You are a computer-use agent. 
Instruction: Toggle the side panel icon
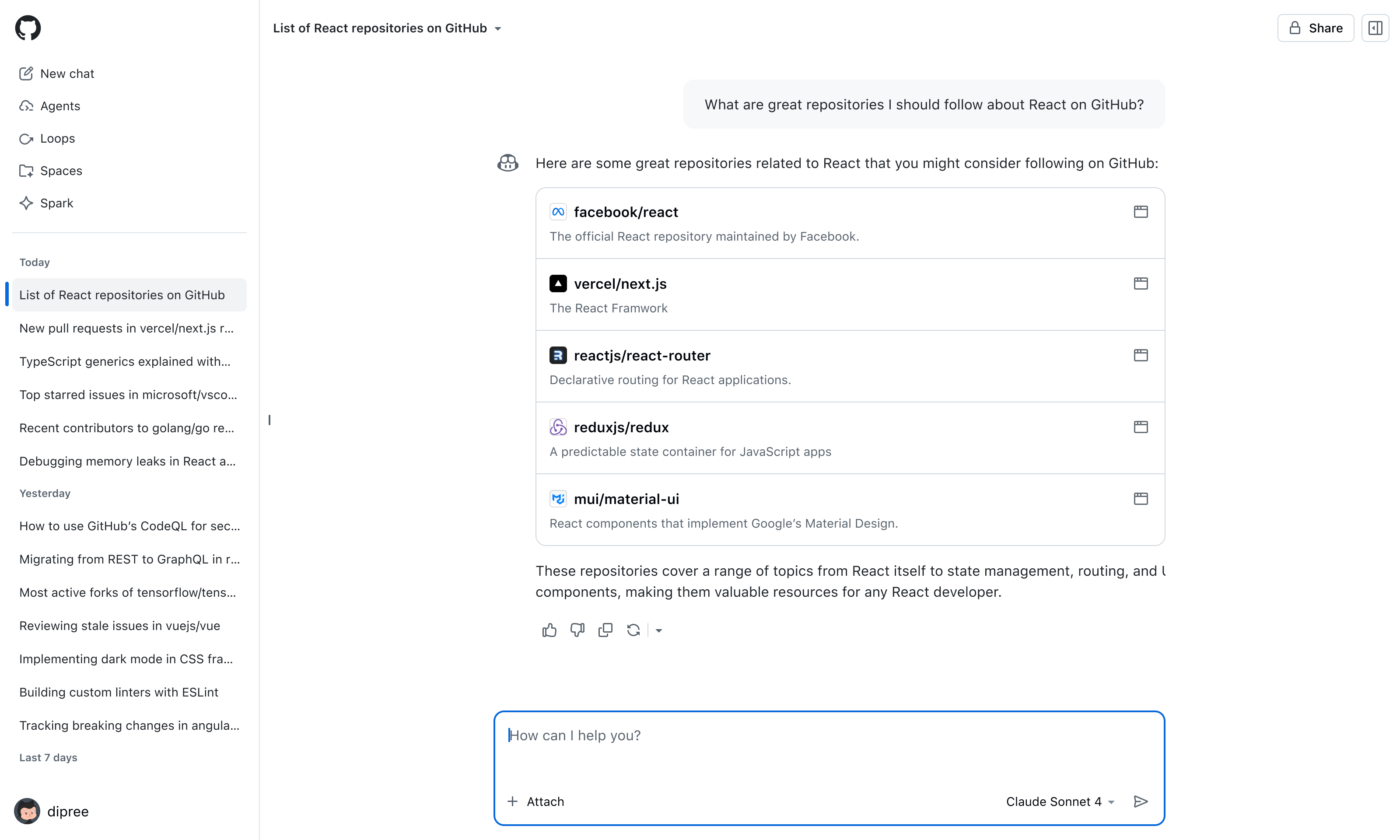click(1375, 28)
